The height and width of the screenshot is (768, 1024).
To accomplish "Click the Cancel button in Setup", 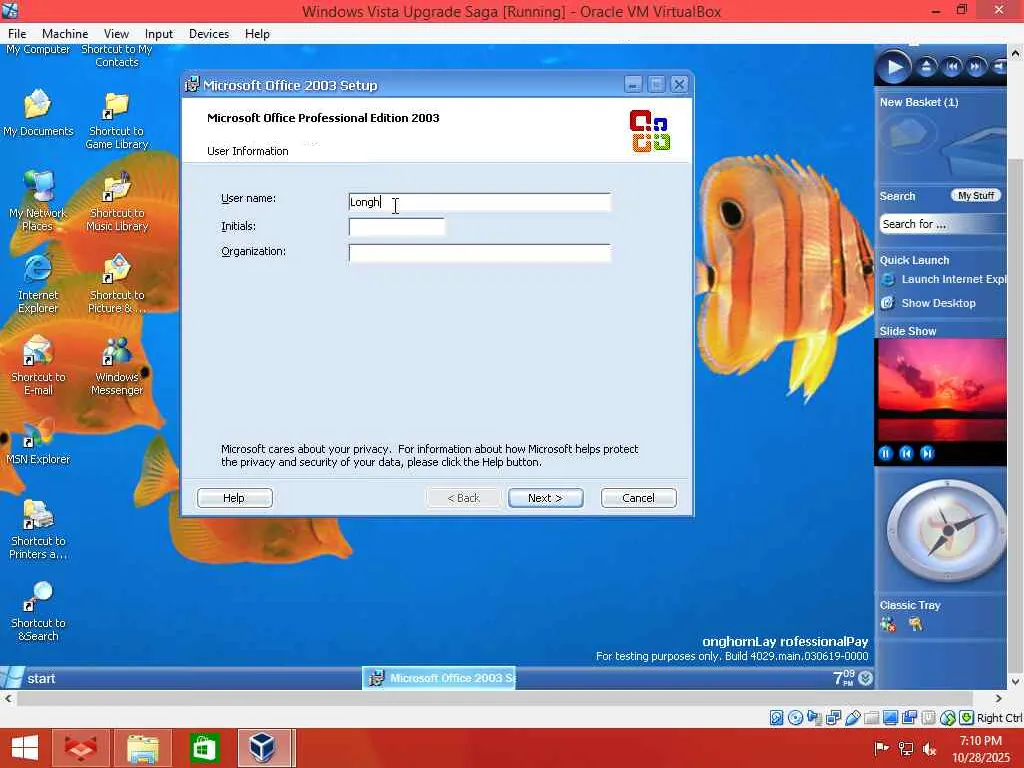I will tap(638, 498).
